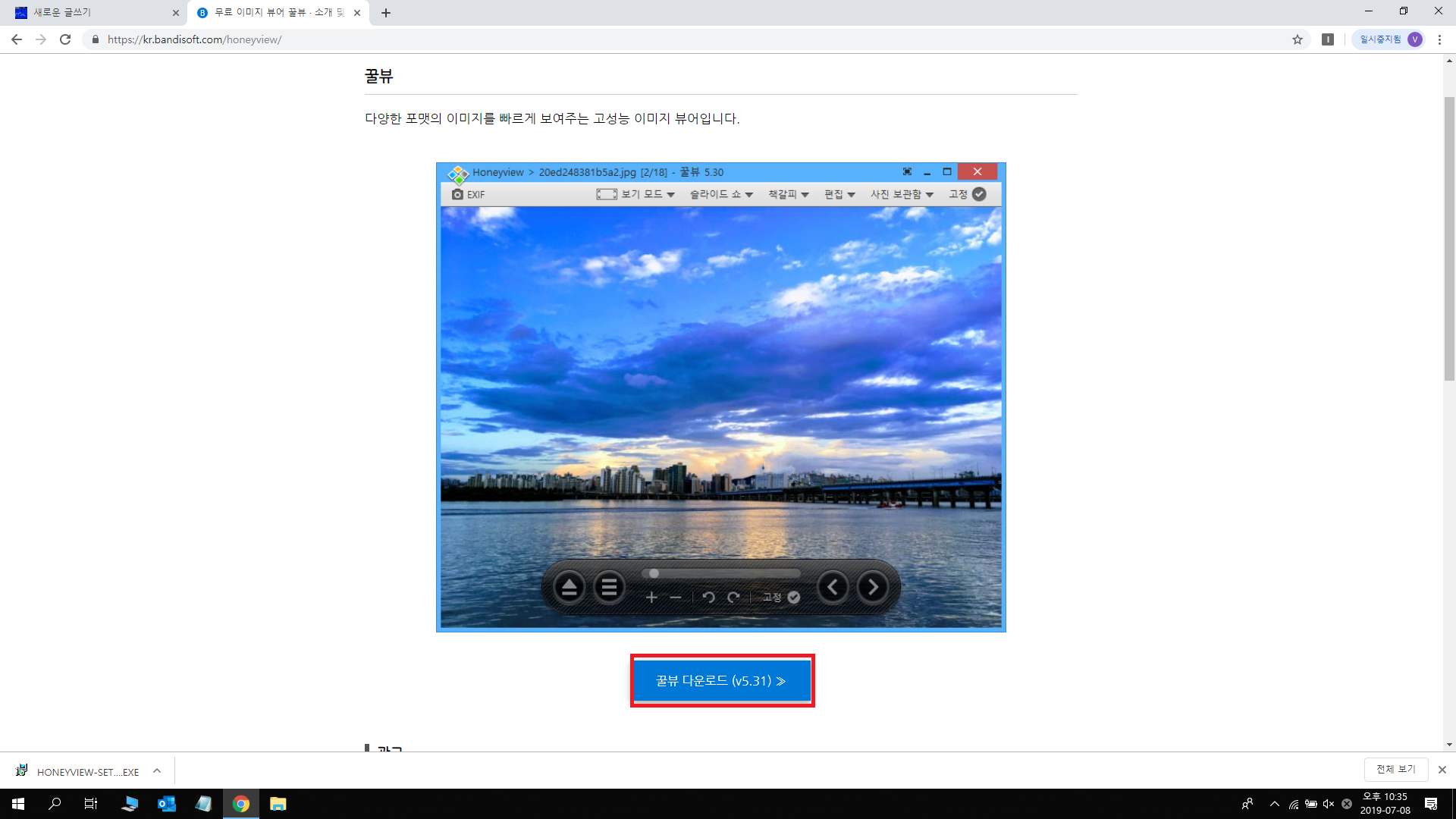Open File Explorer from the taskbar
The height and width of the screenshot is (819, 1456).
(278, 804)
